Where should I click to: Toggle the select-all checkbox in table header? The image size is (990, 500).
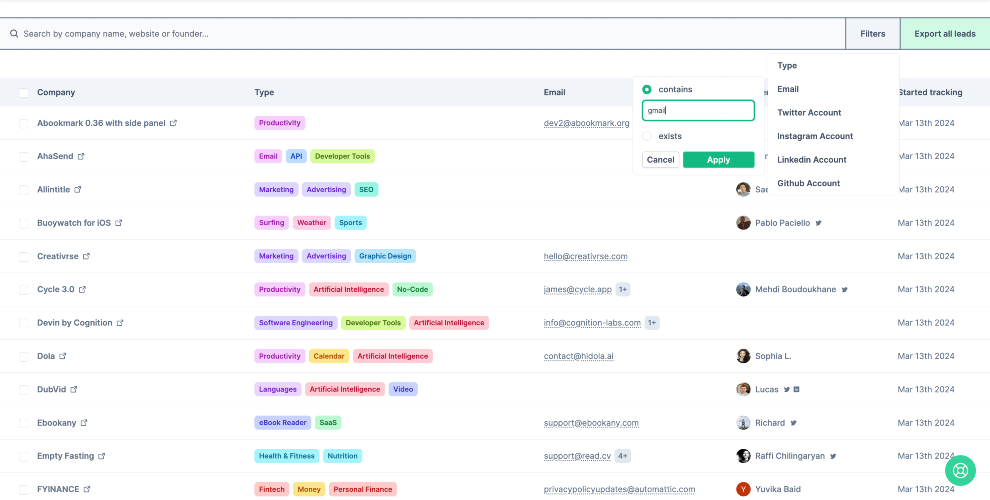pos(23,93)
